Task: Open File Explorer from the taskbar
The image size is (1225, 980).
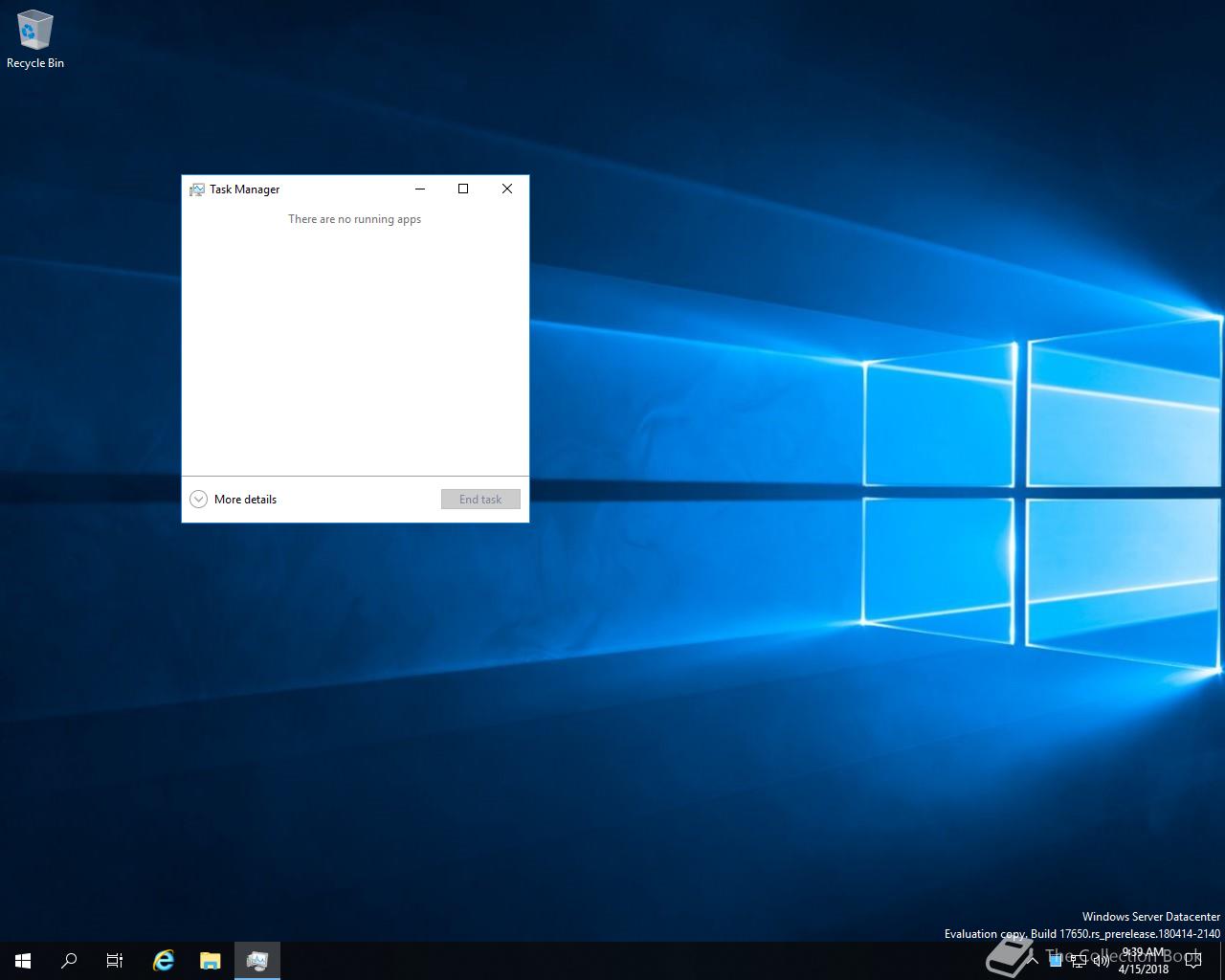Action: (x=211, y=961)
